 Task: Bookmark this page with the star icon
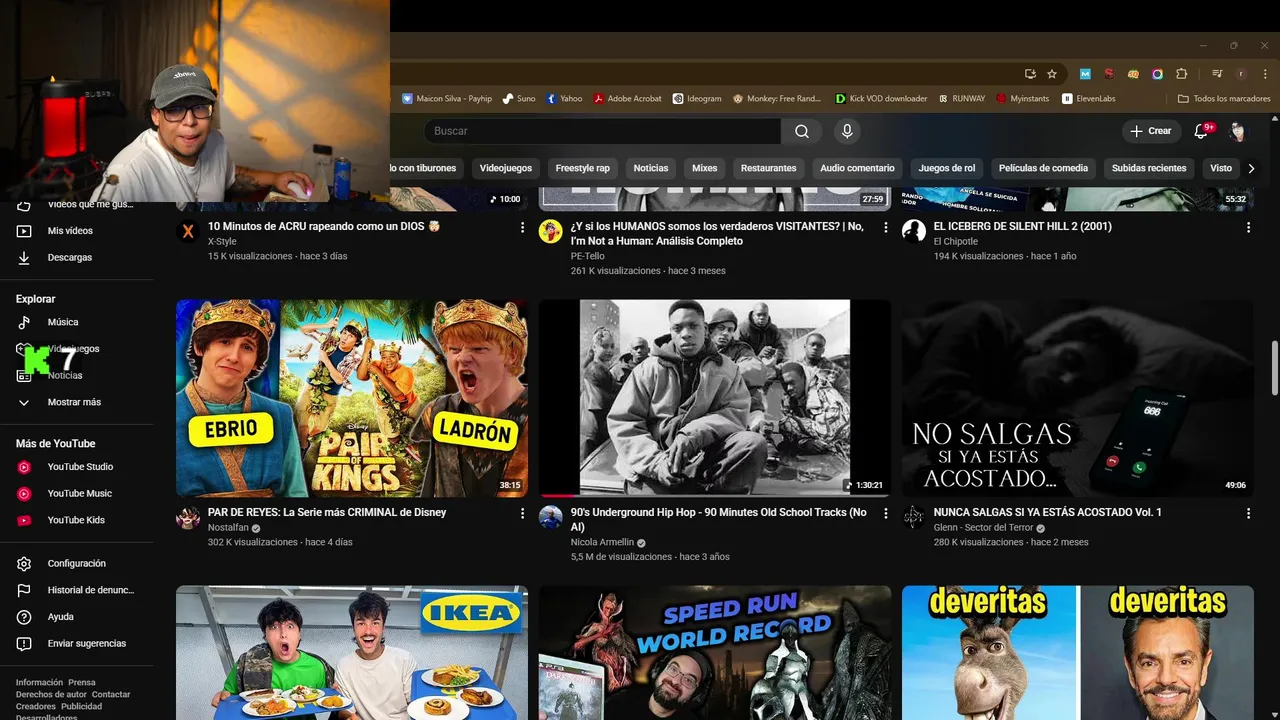1052,74
